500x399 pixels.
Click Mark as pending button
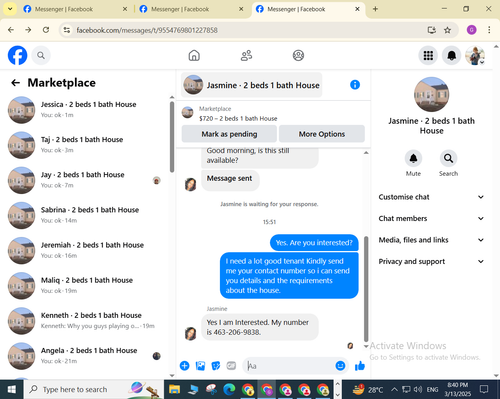pyautogui.click(x=229, y=134)
